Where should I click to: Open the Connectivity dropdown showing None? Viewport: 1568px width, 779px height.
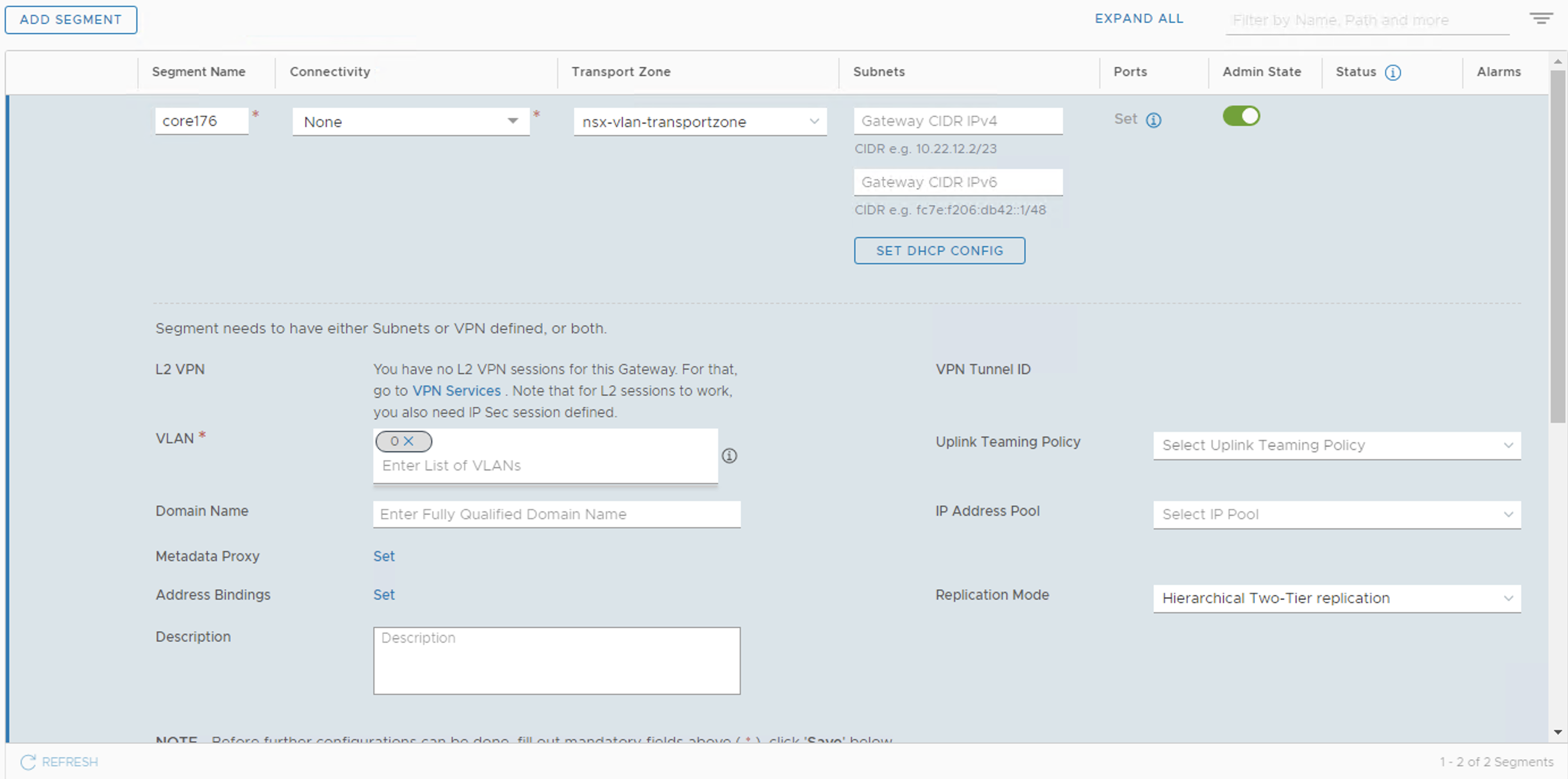point(411,122)
